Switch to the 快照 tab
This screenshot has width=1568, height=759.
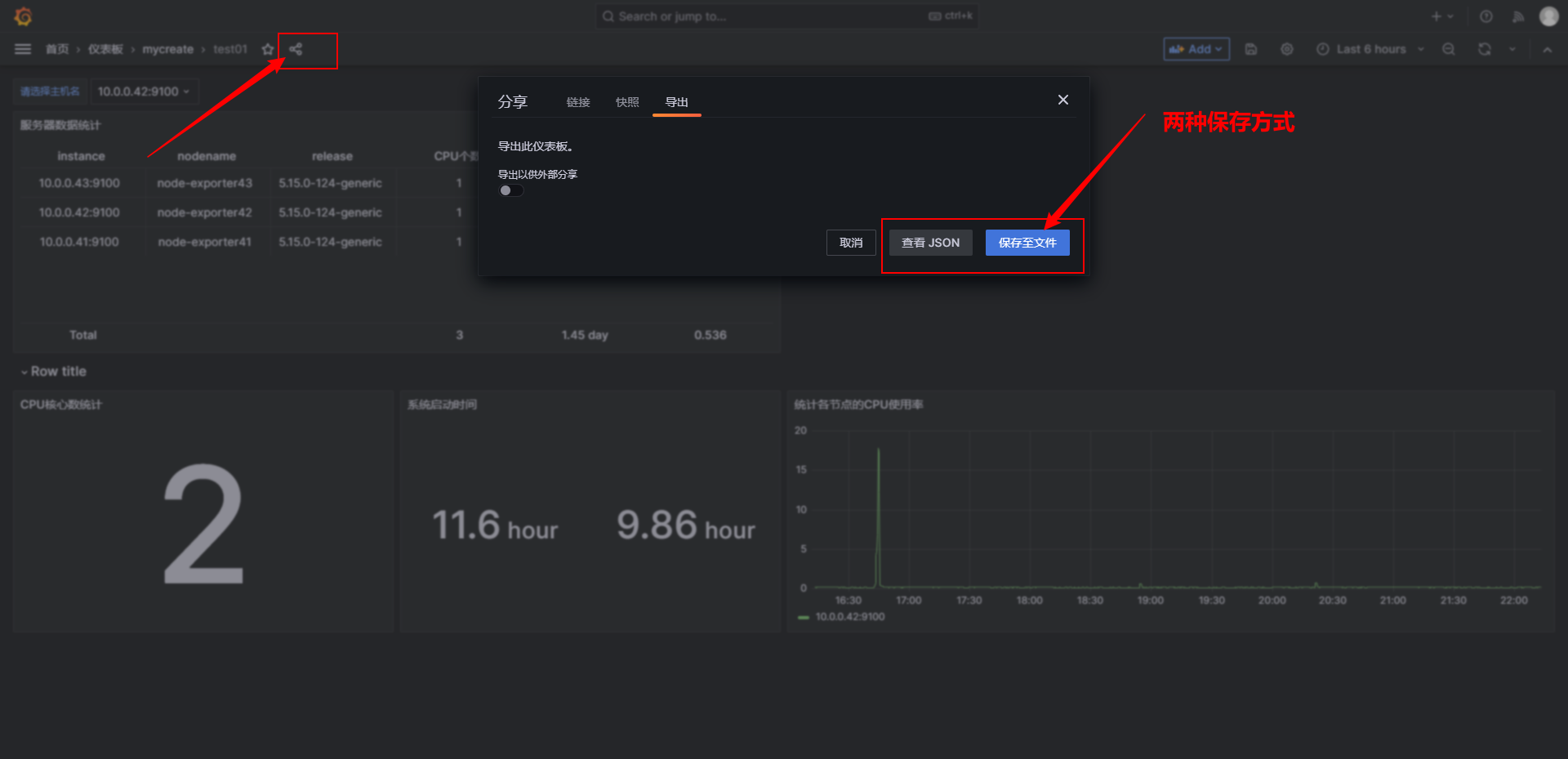(x=627, y=102)
